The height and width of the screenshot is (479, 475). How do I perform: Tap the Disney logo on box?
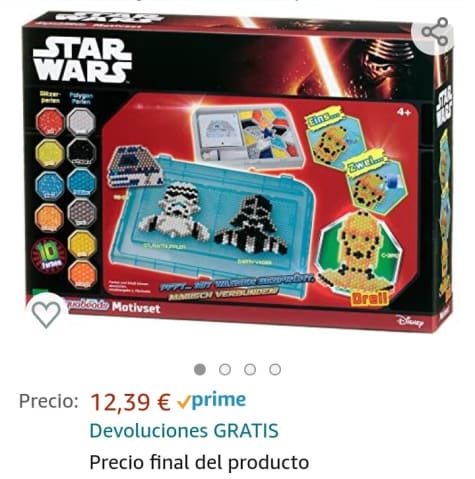pyautogui.click(x=410, y=321)
